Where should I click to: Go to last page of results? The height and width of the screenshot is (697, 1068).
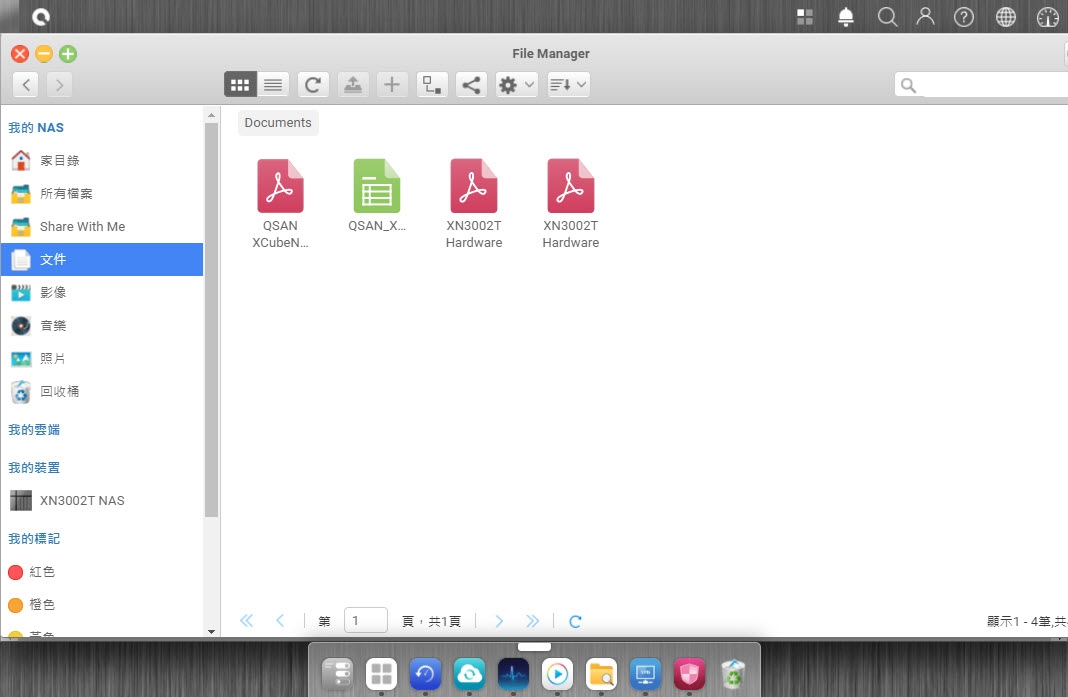[532, 621]
